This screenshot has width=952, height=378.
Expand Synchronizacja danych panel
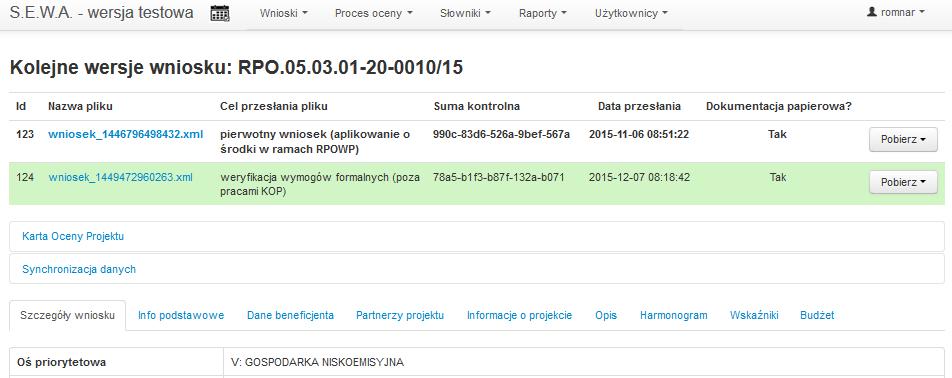[x=79, y=269]
